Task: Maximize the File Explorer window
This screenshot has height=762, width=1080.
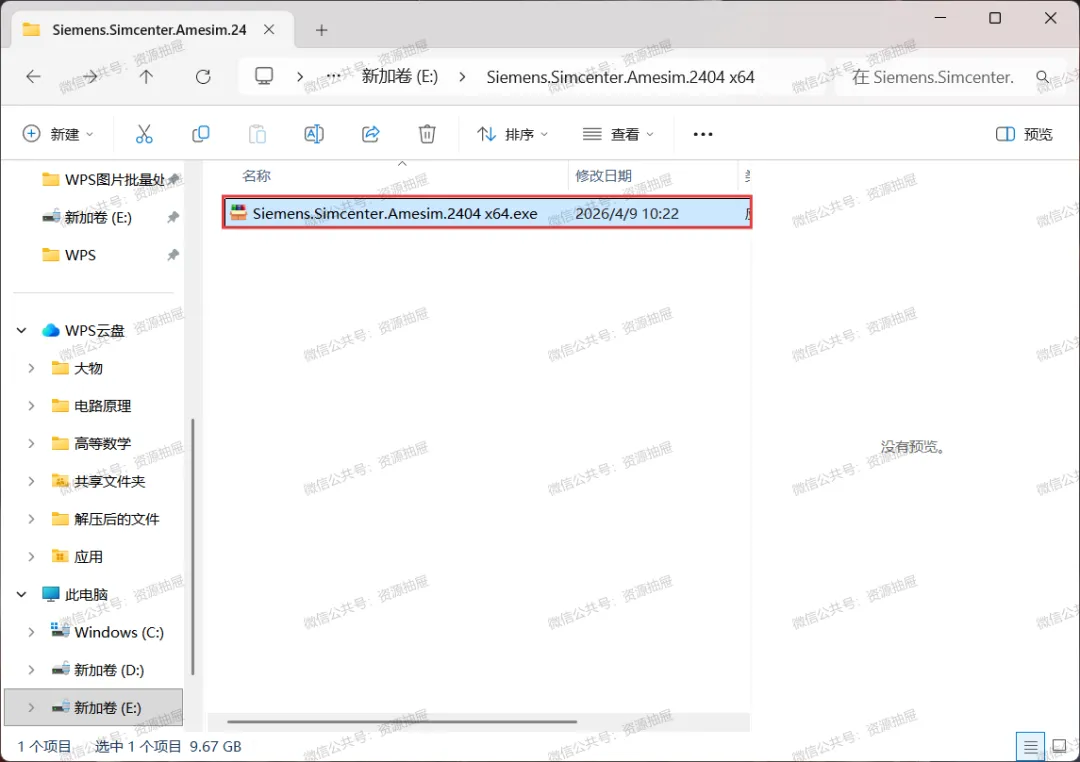Action: click(995, 18)
